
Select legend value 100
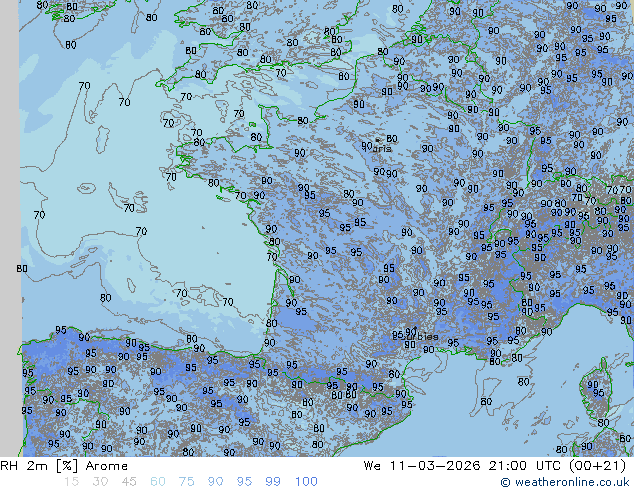click(x=306, y=482)
